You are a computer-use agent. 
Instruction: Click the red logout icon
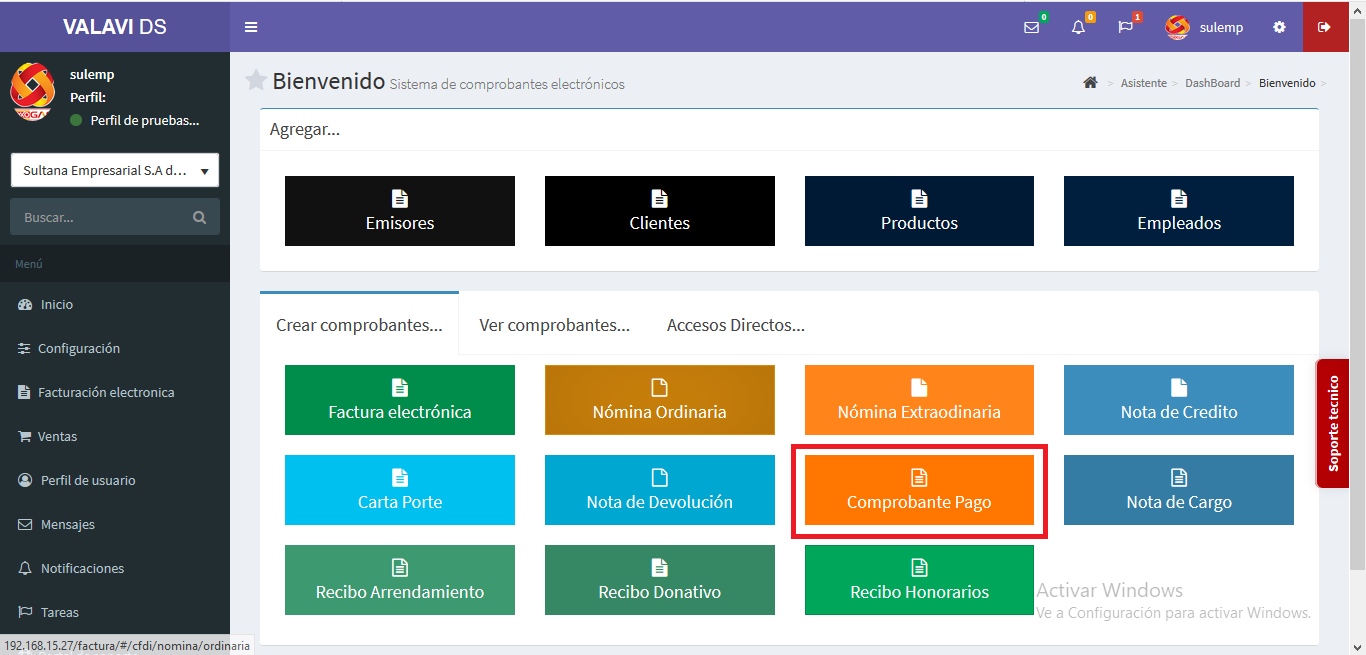click(1325, 27)
